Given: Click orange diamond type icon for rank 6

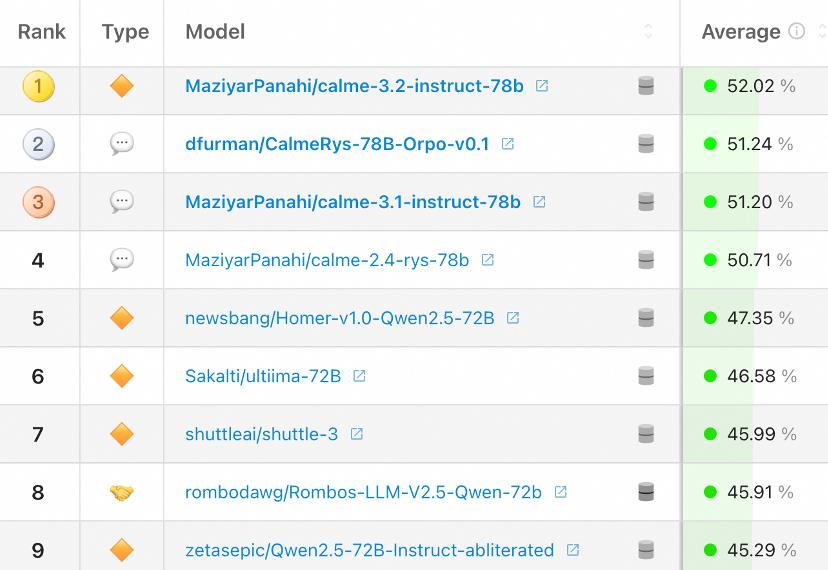Looking at the screenshot, I should [x=121, y=376].
